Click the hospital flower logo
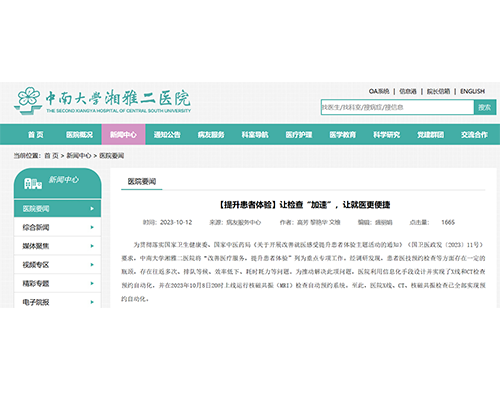This screenshot has width=500, height=400. point(28,100)
